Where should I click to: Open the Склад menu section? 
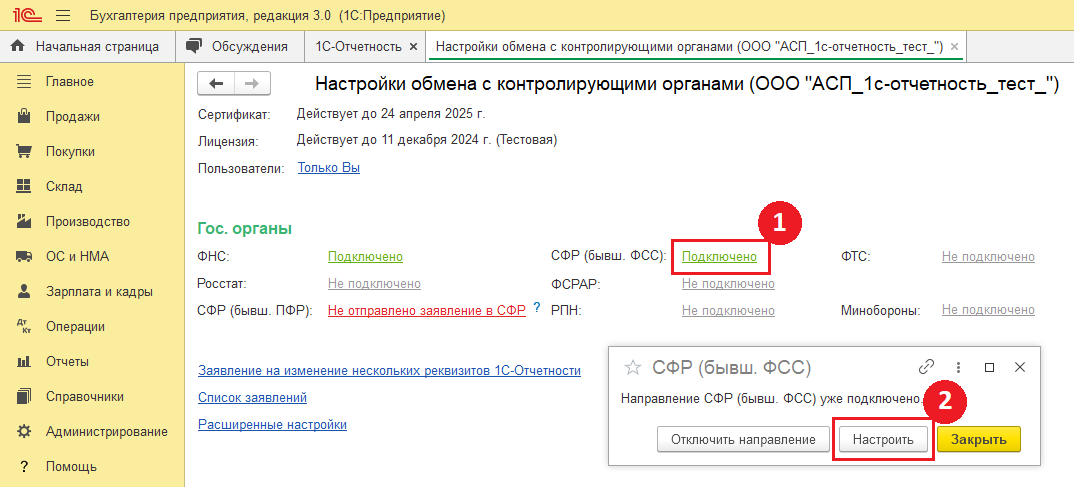pyautogui.click(x=64, y=186)
